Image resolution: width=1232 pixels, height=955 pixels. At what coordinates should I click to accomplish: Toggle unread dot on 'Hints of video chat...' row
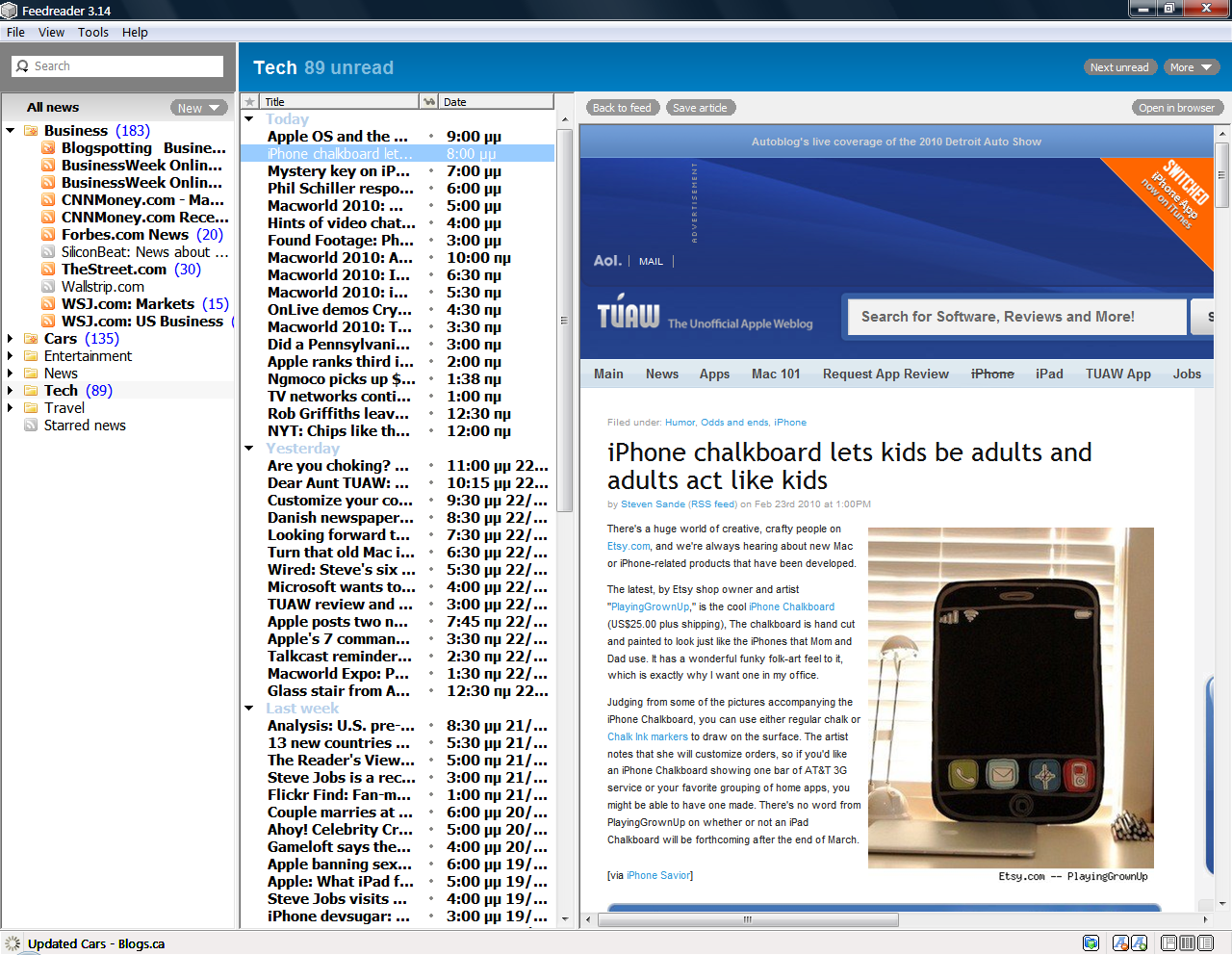point(430,223)
